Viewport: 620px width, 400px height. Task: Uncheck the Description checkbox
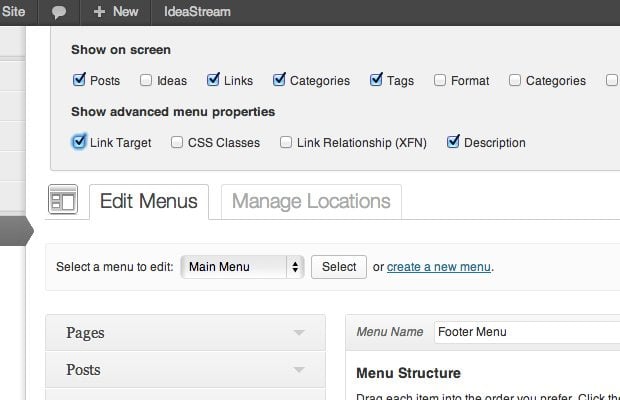point(453,142)
